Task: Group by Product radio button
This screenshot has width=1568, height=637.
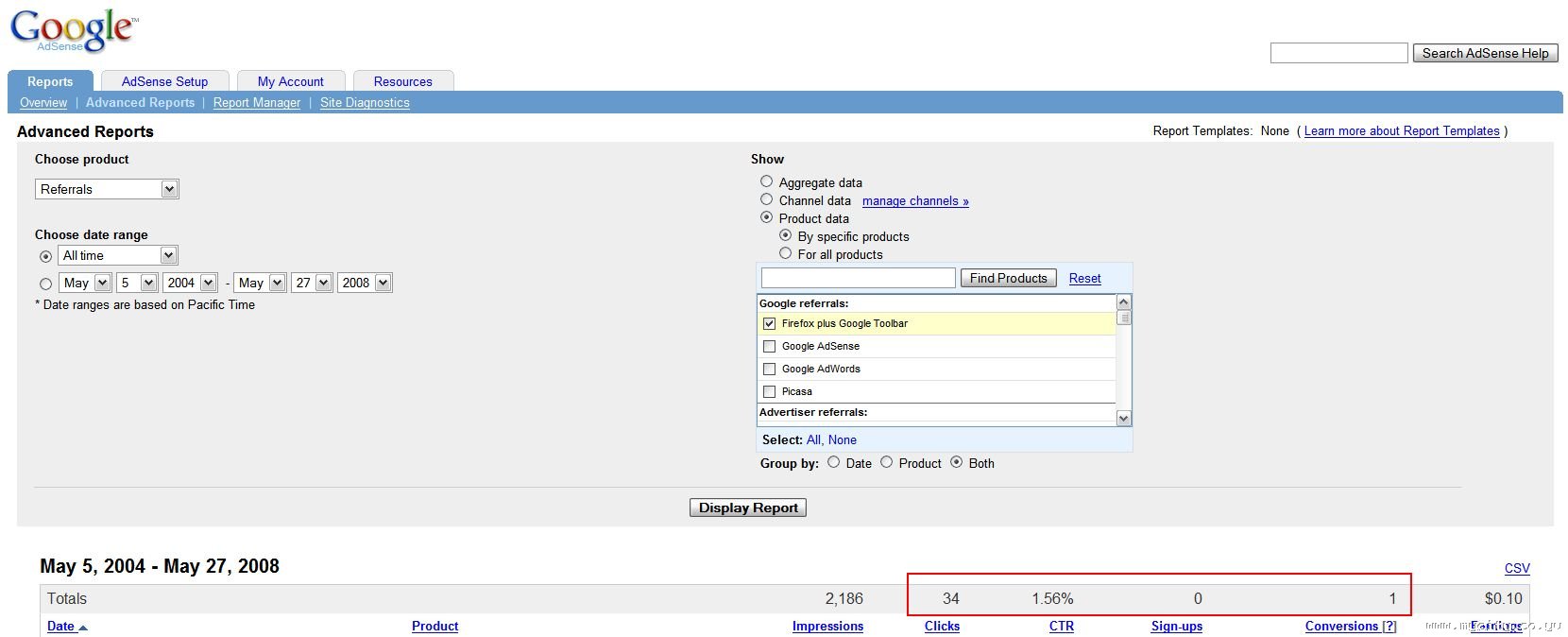Action: pos(886,462)
